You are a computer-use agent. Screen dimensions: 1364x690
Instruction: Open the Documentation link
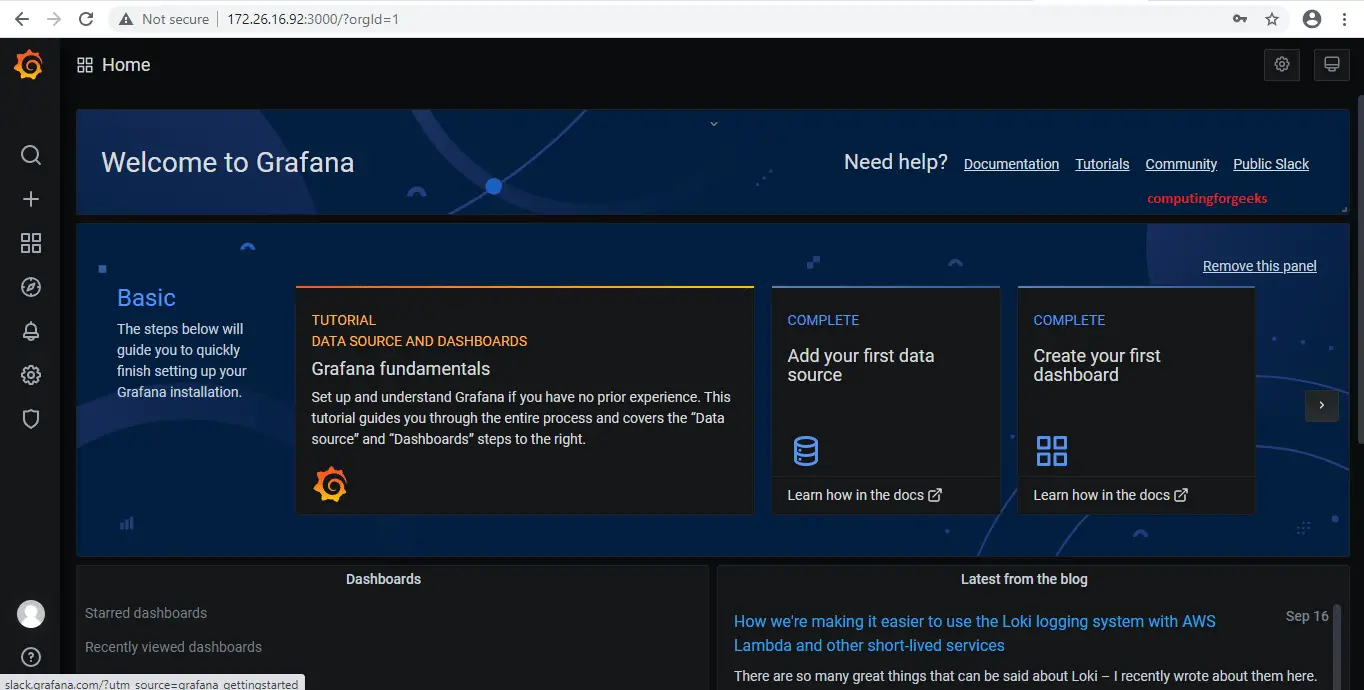click(1011, 164)
